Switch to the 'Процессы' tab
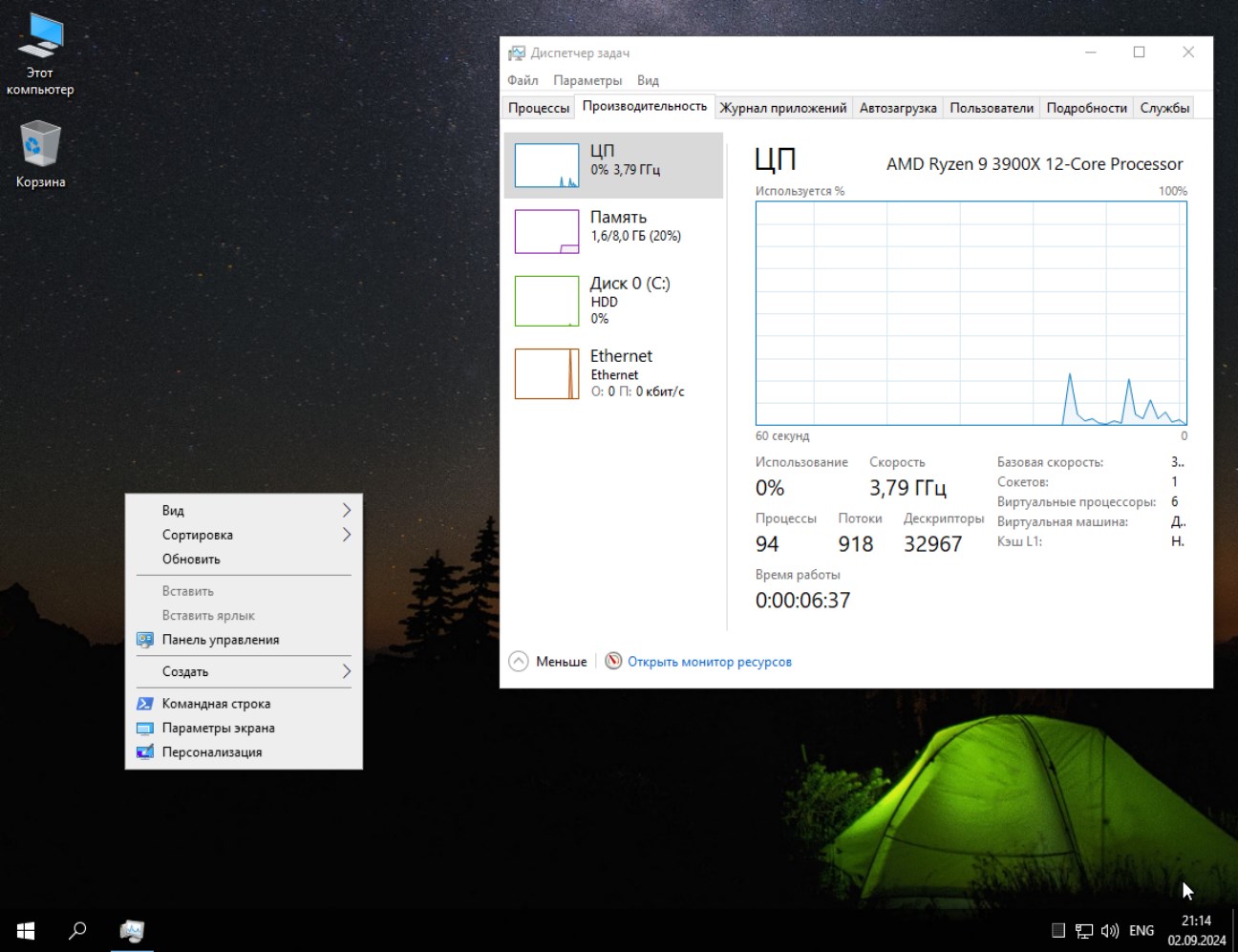This screenshot has width=1238, height=952. (x=539, y=108)
